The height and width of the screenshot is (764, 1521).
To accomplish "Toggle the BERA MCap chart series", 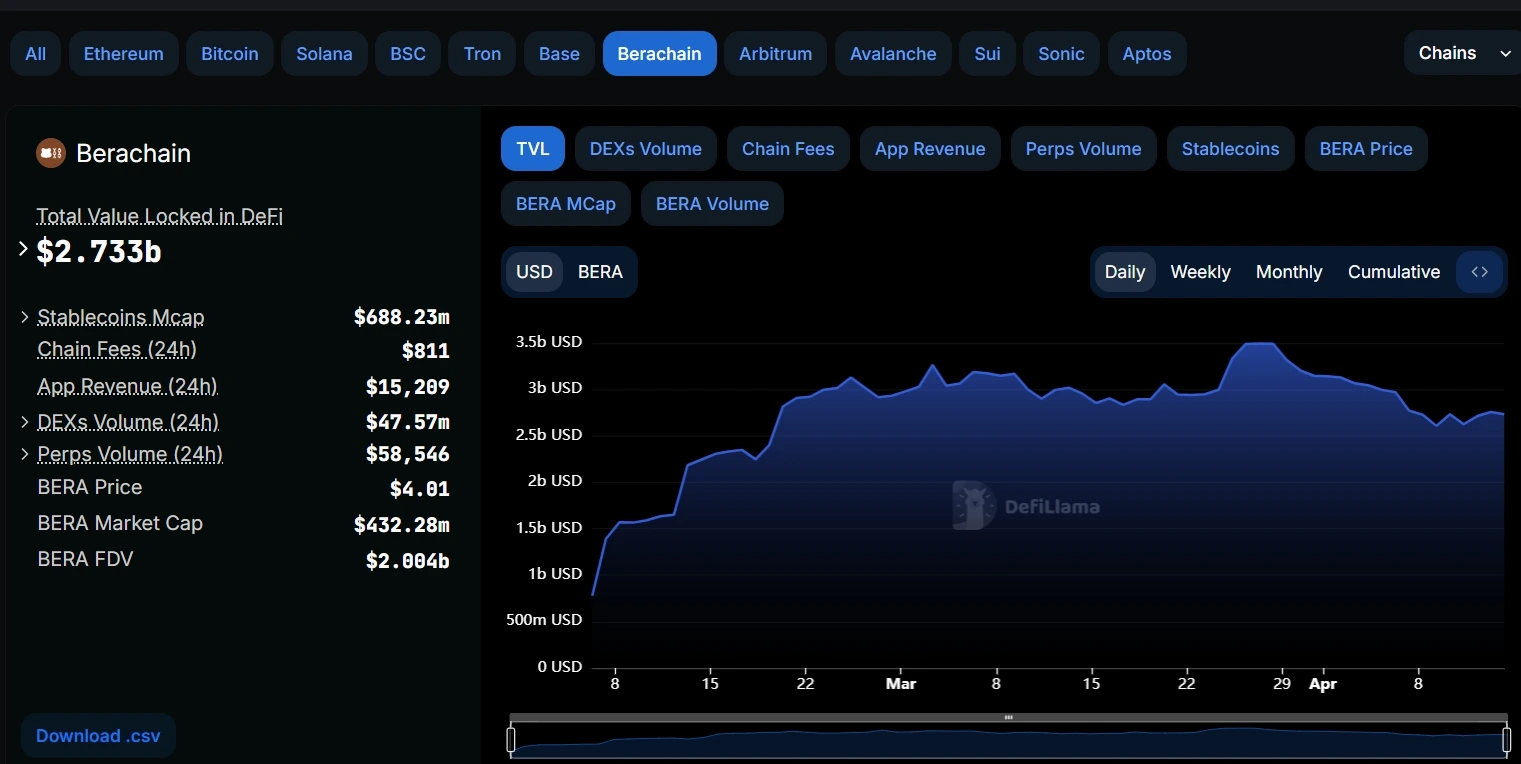I will pos(566,204).
